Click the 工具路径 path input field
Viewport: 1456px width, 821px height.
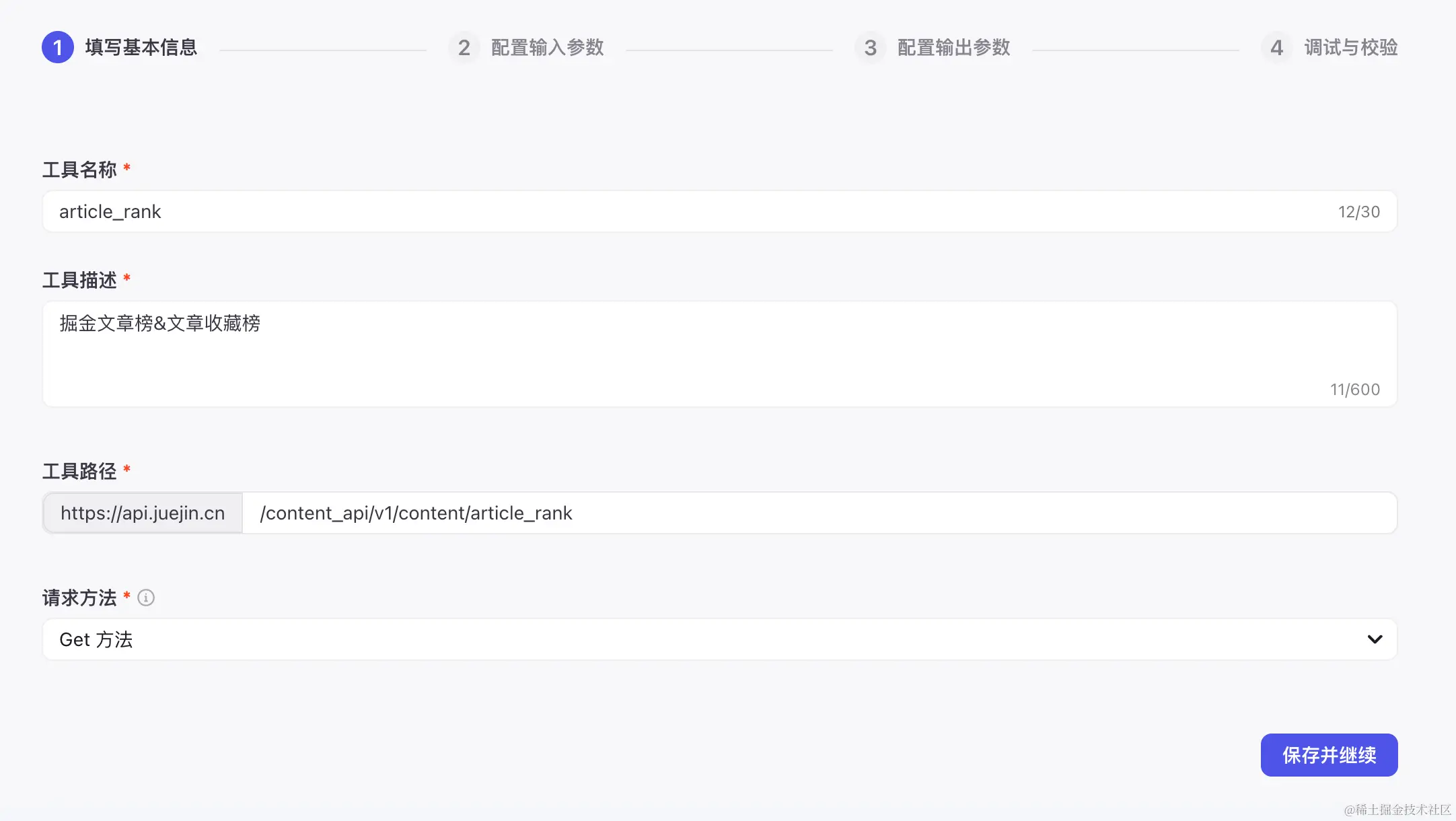807,513
